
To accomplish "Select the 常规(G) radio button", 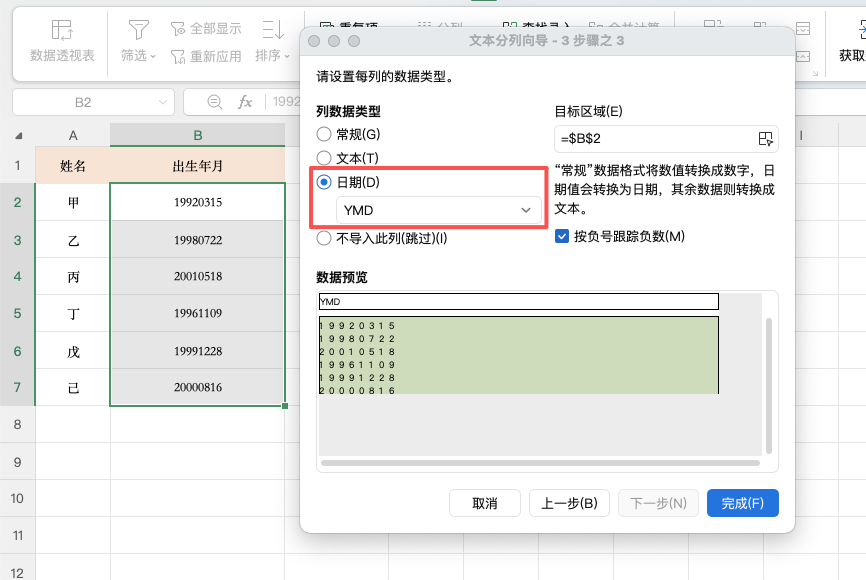I will (324, 134).
